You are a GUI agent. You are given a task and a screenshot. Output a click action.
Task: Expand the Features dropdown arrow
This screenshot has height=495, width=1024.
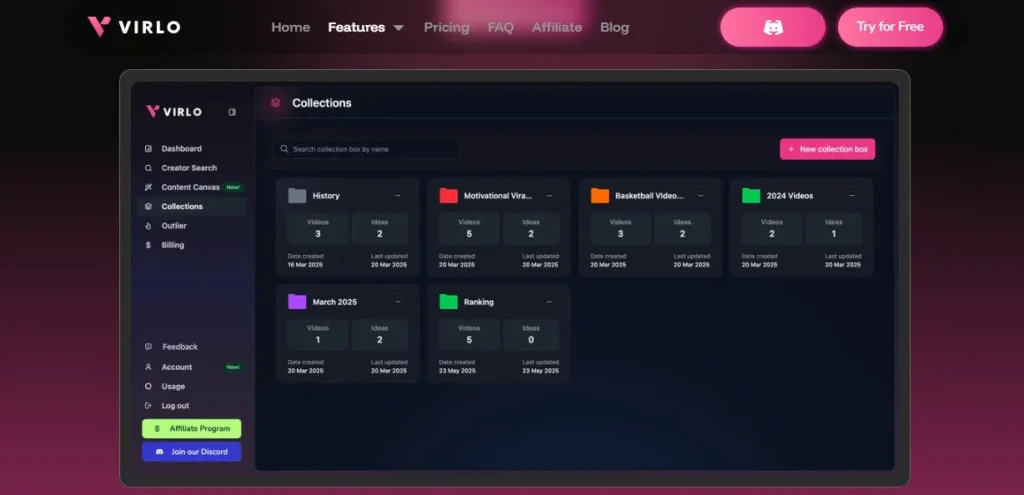398,28
